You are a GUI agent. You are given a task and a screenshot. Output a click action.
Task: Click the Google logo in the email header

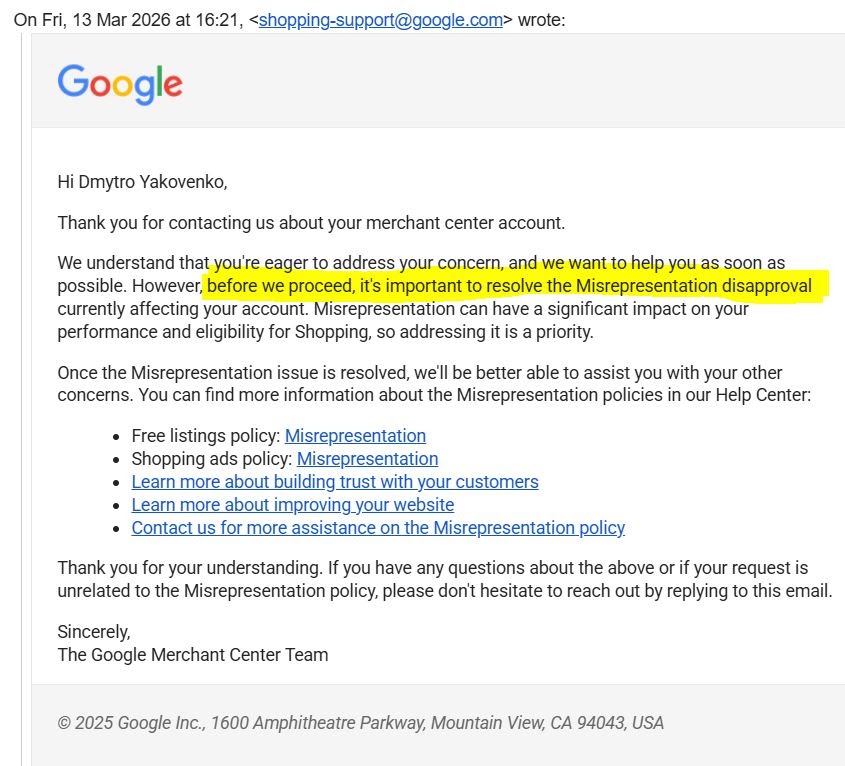[120, 85]
